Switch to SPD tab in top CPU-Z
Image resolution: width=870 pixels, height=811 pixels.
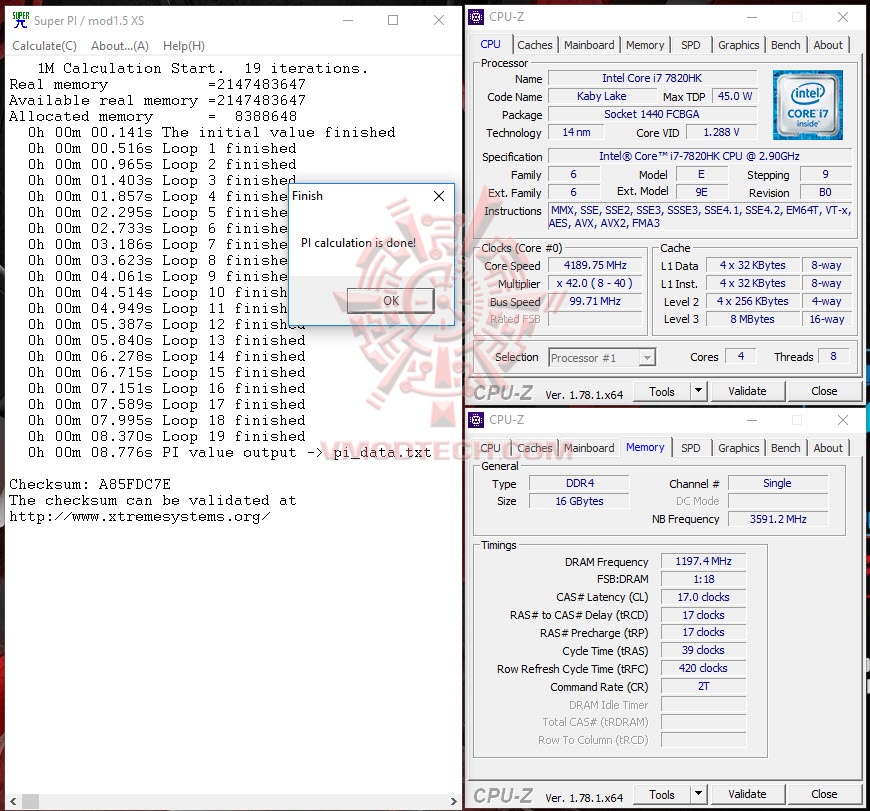tap(690, 45)
